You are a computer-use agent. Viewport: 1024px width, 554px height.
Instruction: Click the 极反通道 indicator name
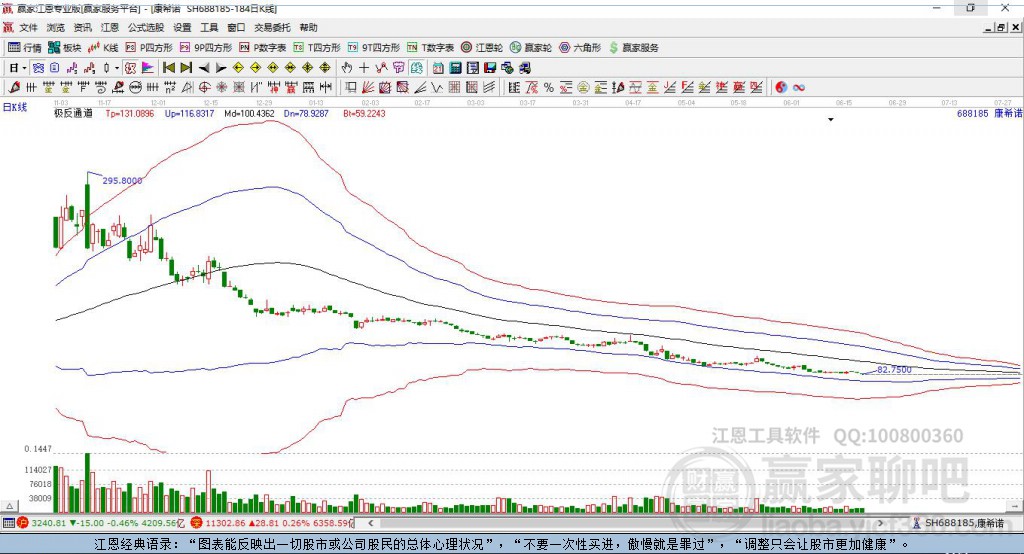pos(73,113)
